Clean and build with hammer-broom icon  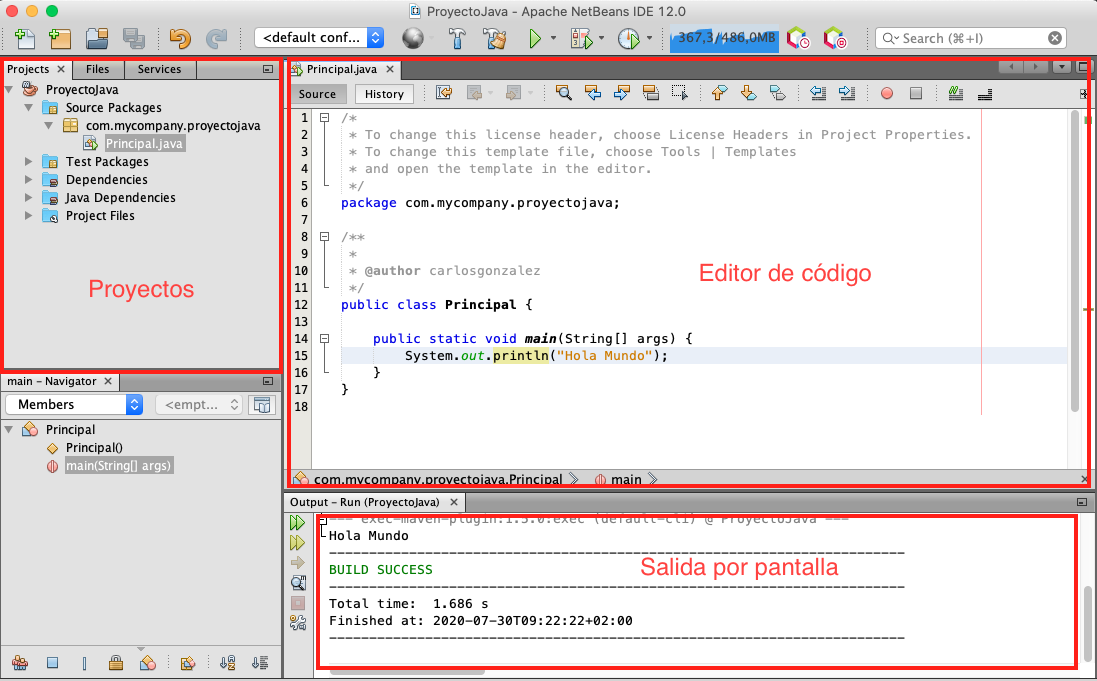[496, 38]
